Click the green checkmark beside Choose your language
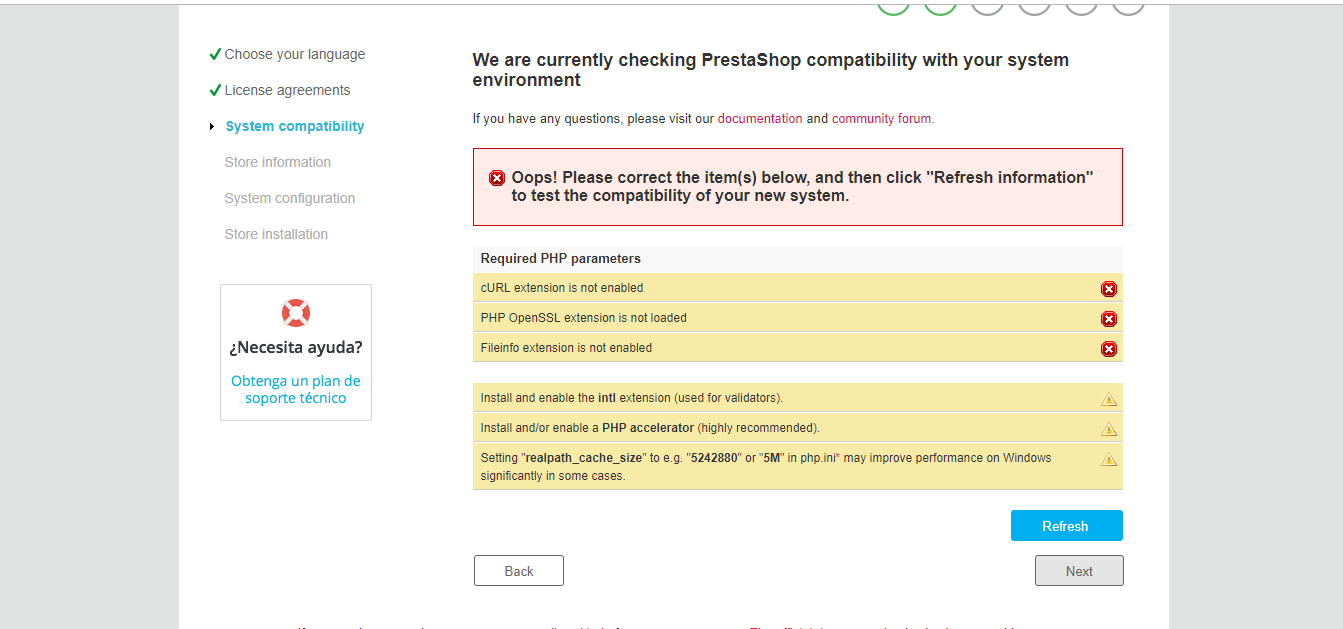 (215, 54)
